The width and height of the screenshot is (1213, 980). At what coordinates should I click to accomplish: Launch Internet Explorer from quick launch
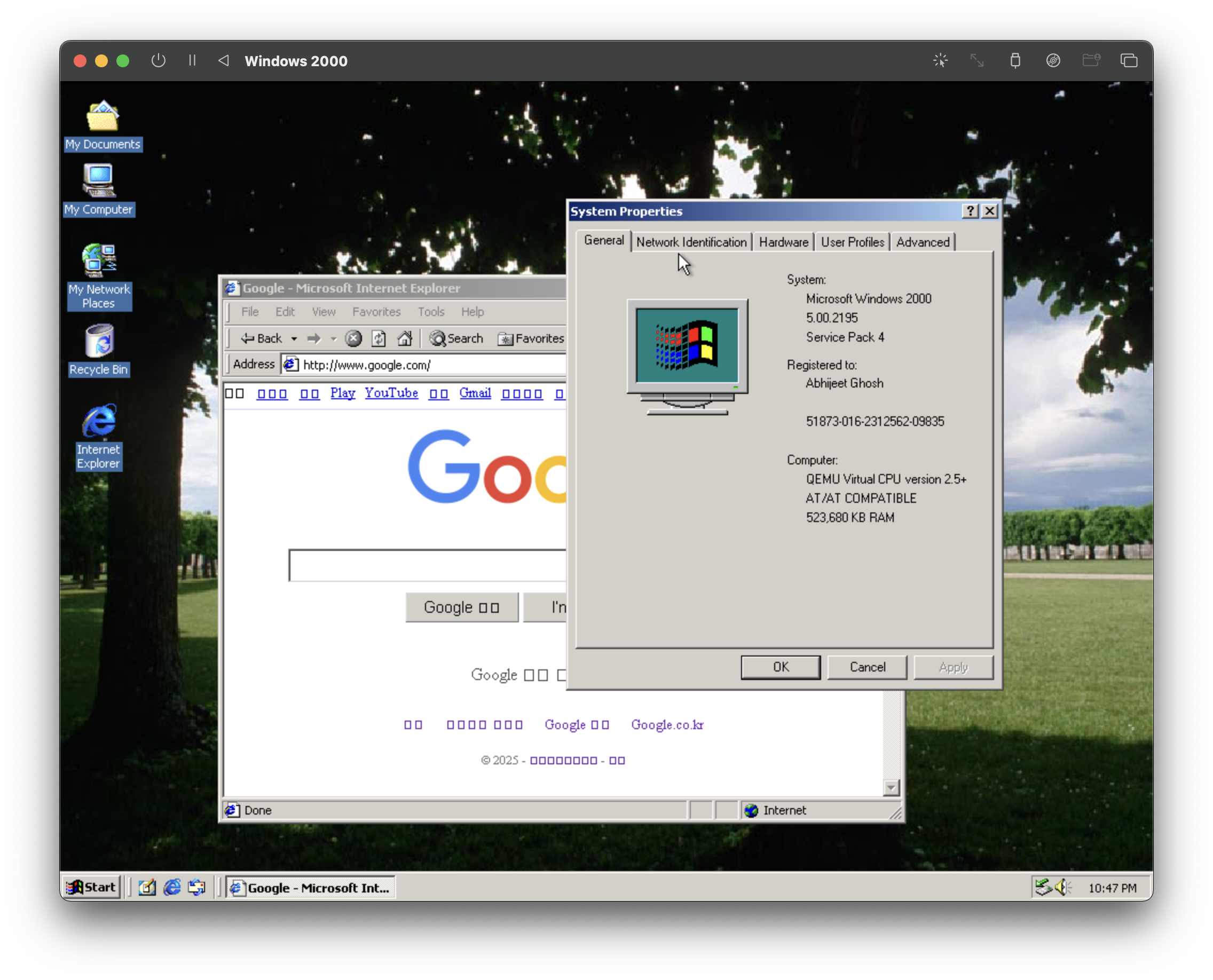point(172,888)
